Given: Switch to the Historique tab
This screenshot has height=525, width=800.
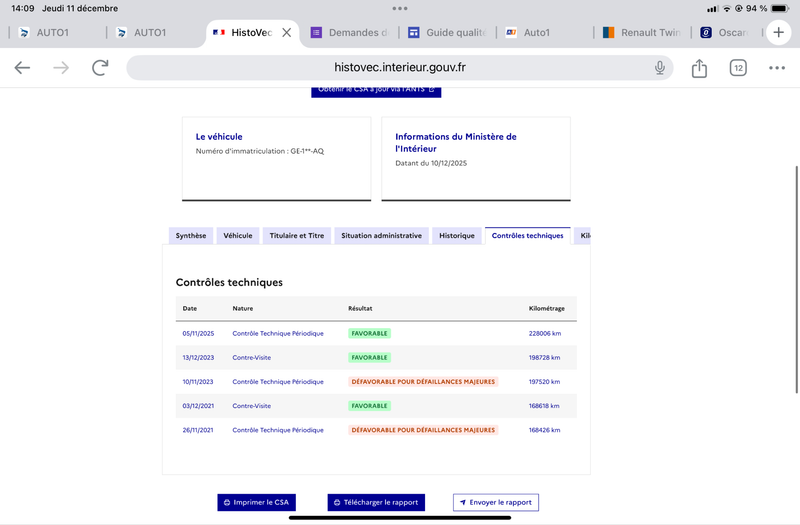Looking at the screenshot, I should (457, 236).
